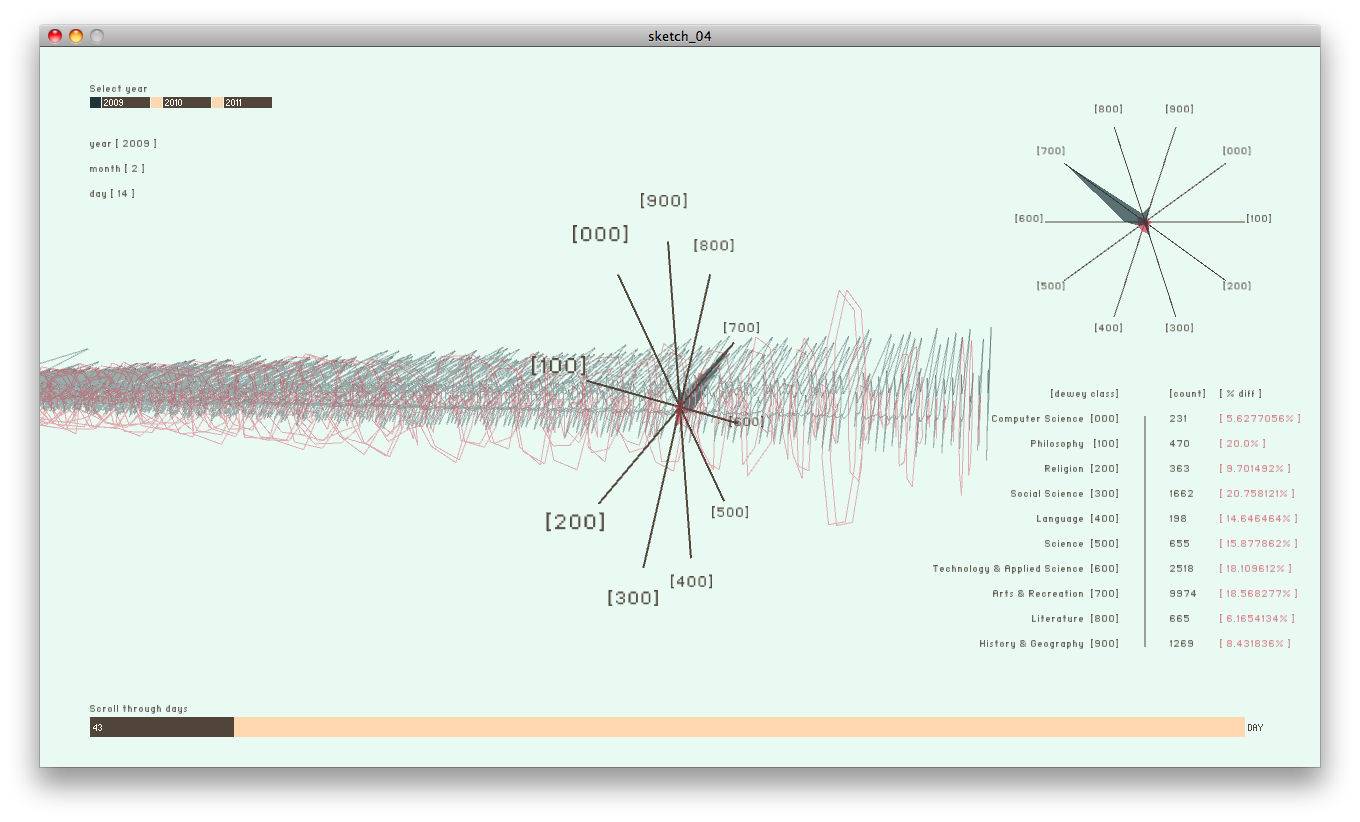Select the 2009 year option
This screenshot has height=822, width=1360.
pyautogui.click(x=120, y=103)
